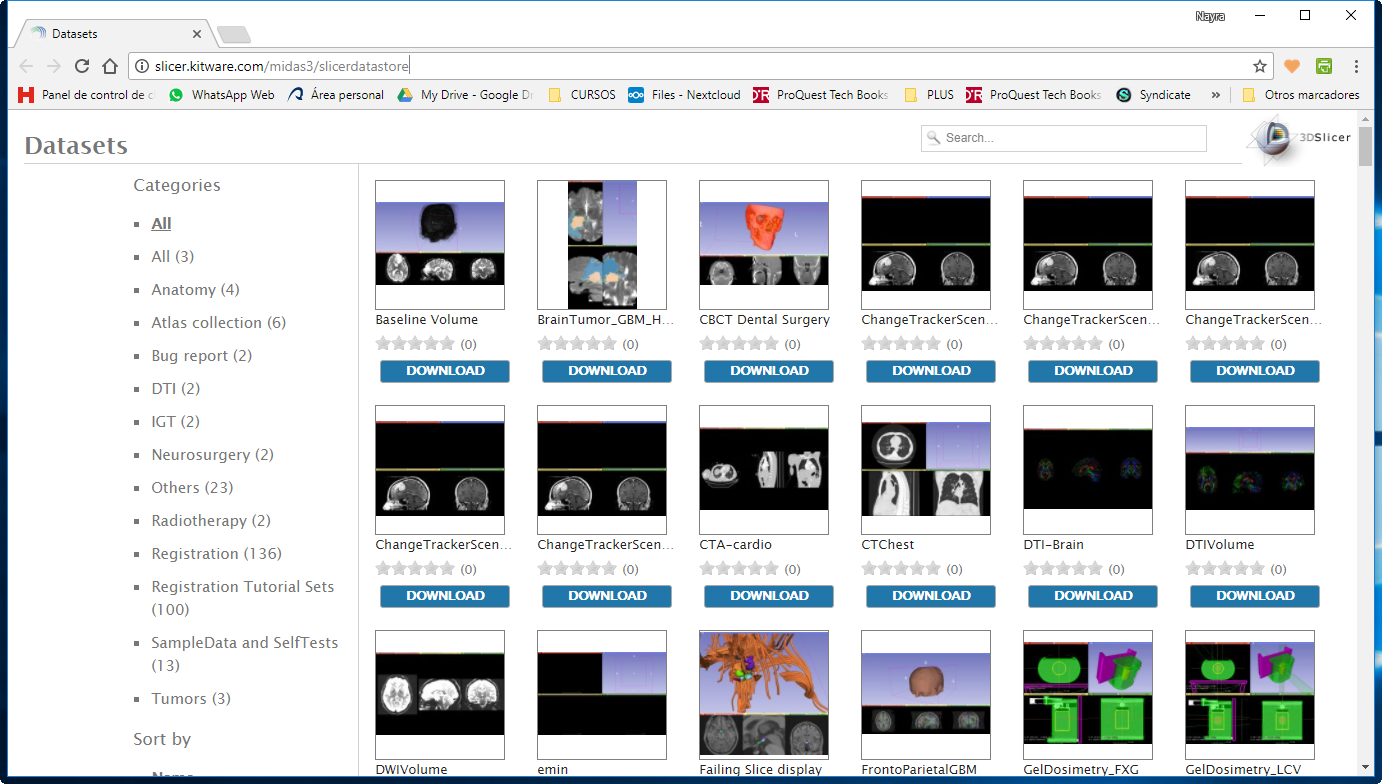Download the CTChest dataset
This screenshot has height=784, width=1382.
(931, 596)
